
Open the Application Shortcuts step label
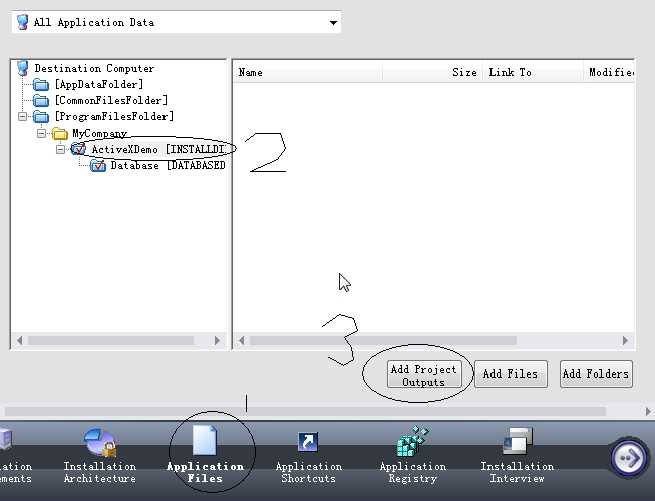tap(308, 472)
